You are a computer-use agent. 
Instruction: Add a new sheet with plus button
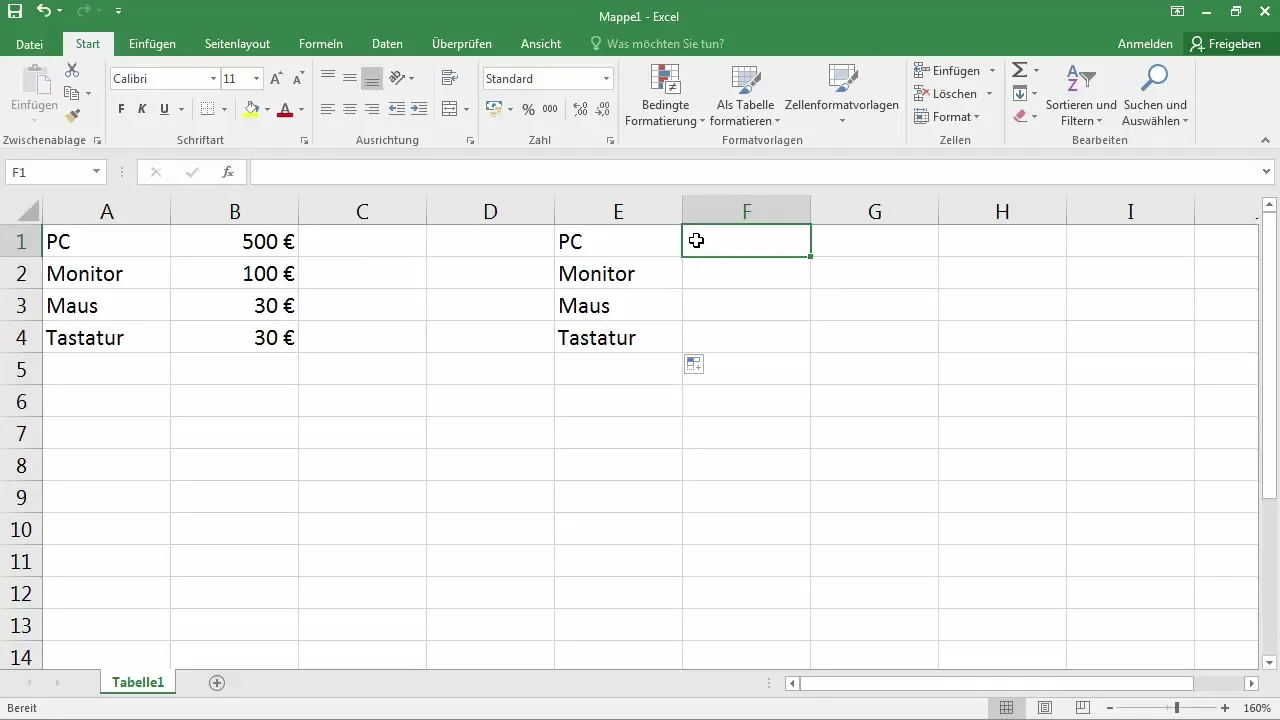[217, 683]
